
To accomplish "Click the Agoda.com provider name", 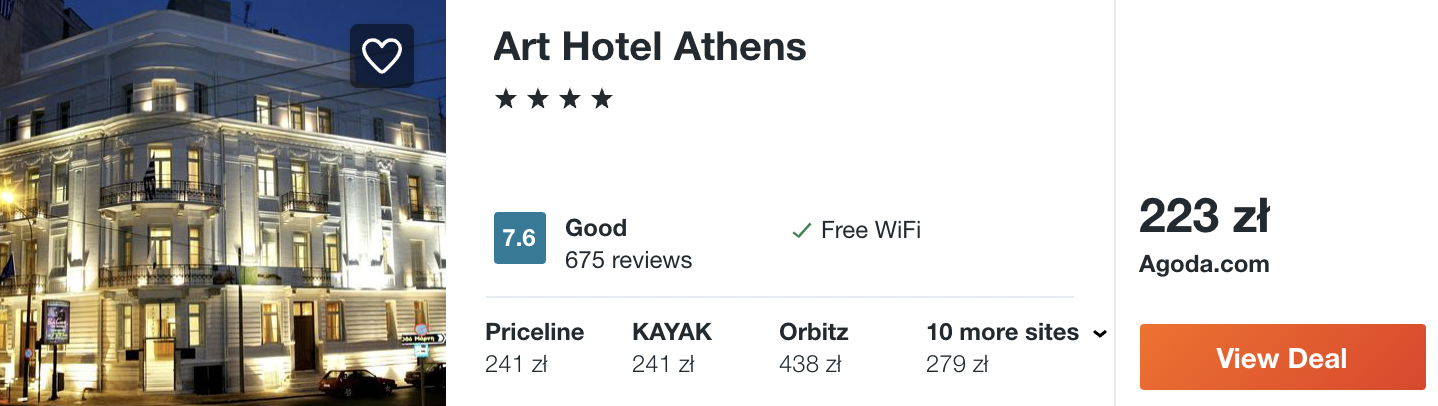I will pos(1204,265).
